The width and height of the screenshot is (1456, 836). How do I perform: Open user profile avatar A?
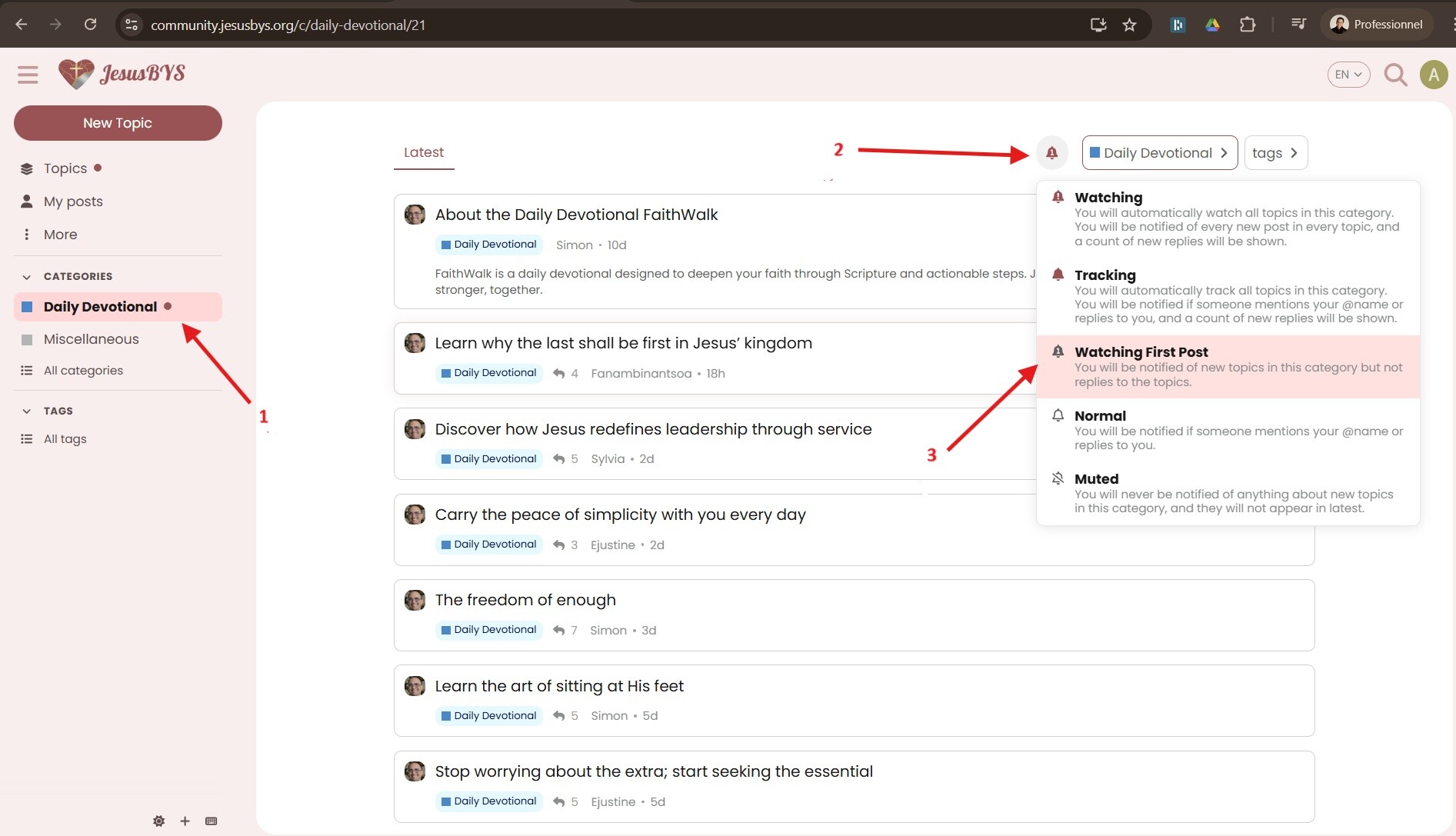coord(1433,75)
